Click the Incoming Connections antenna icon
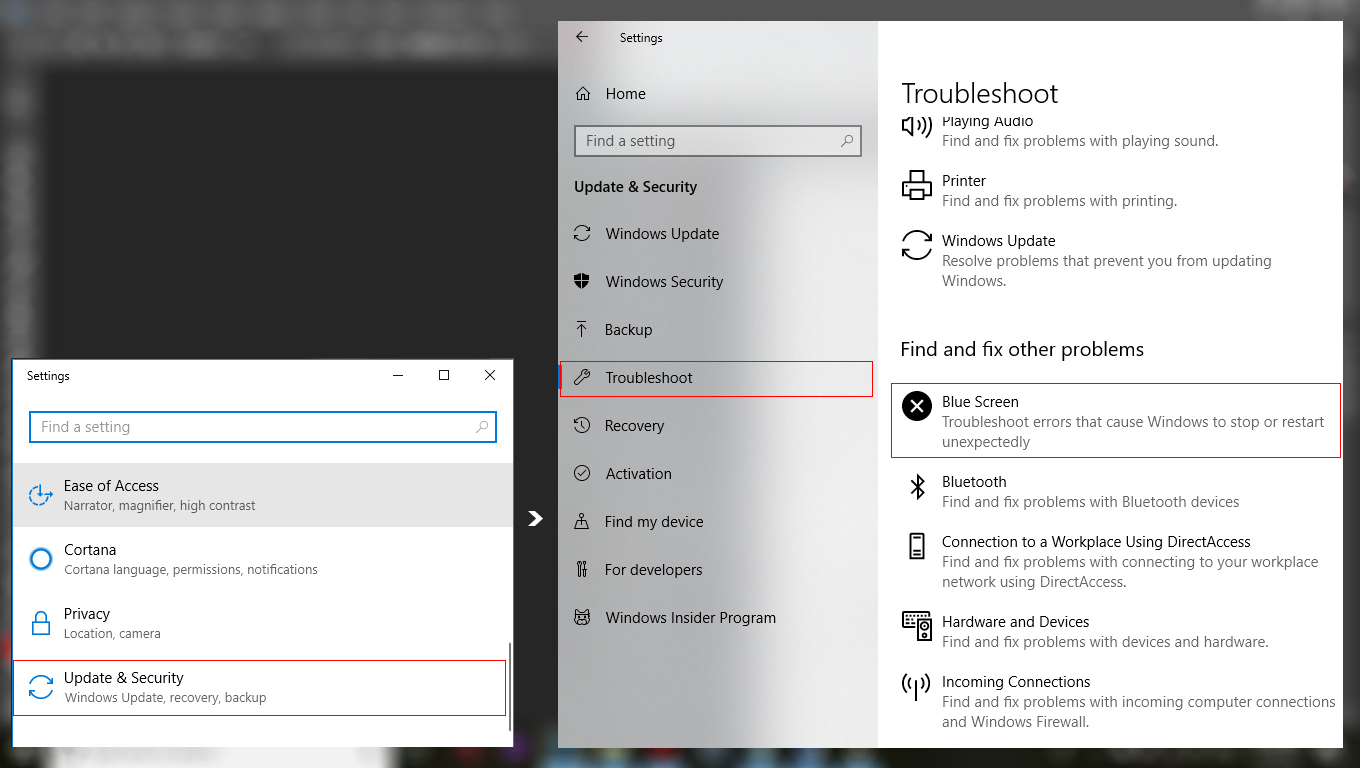Image resolution: width=1360 pixels, height=768 pixels. [x=916, y=687]
